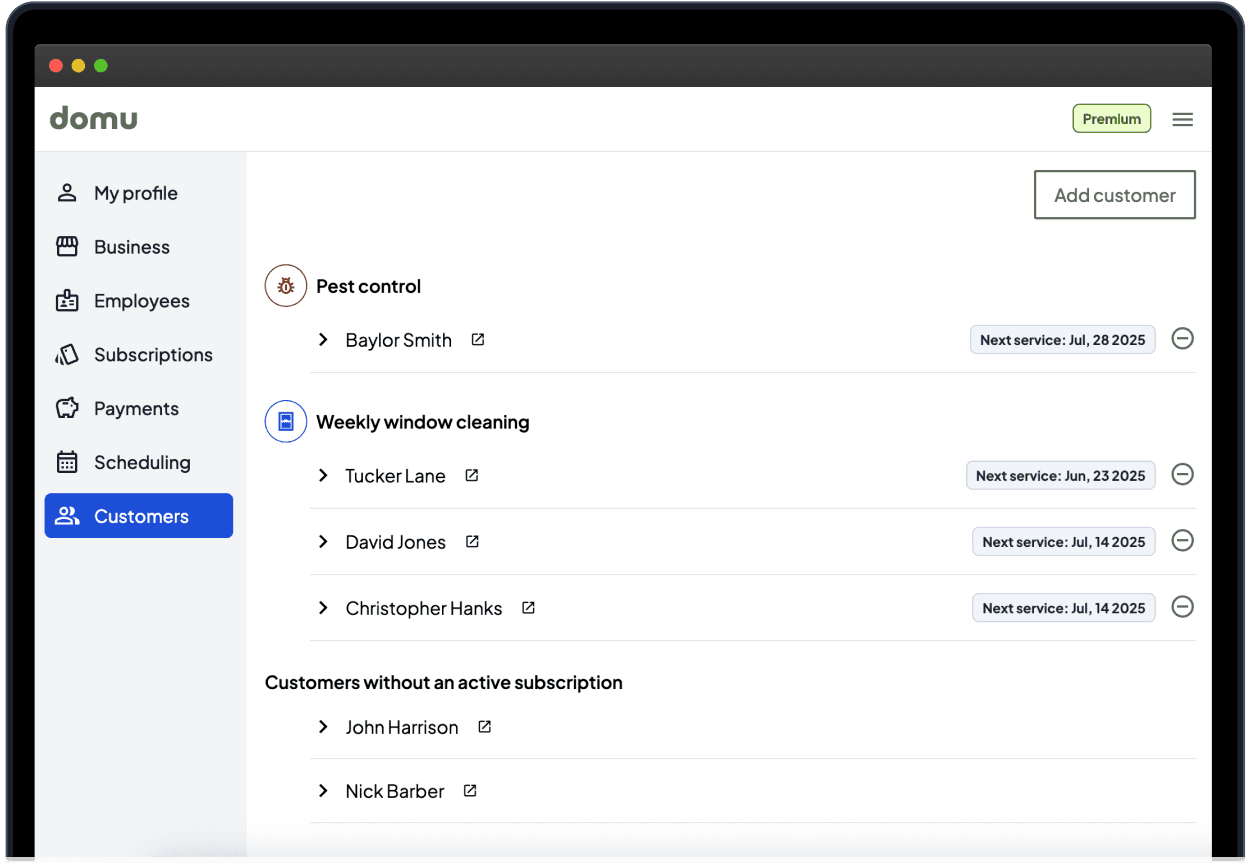The image size is (1251, 866).
Task: Open Baylor Smith's external link icon
Action: point(478,340)
